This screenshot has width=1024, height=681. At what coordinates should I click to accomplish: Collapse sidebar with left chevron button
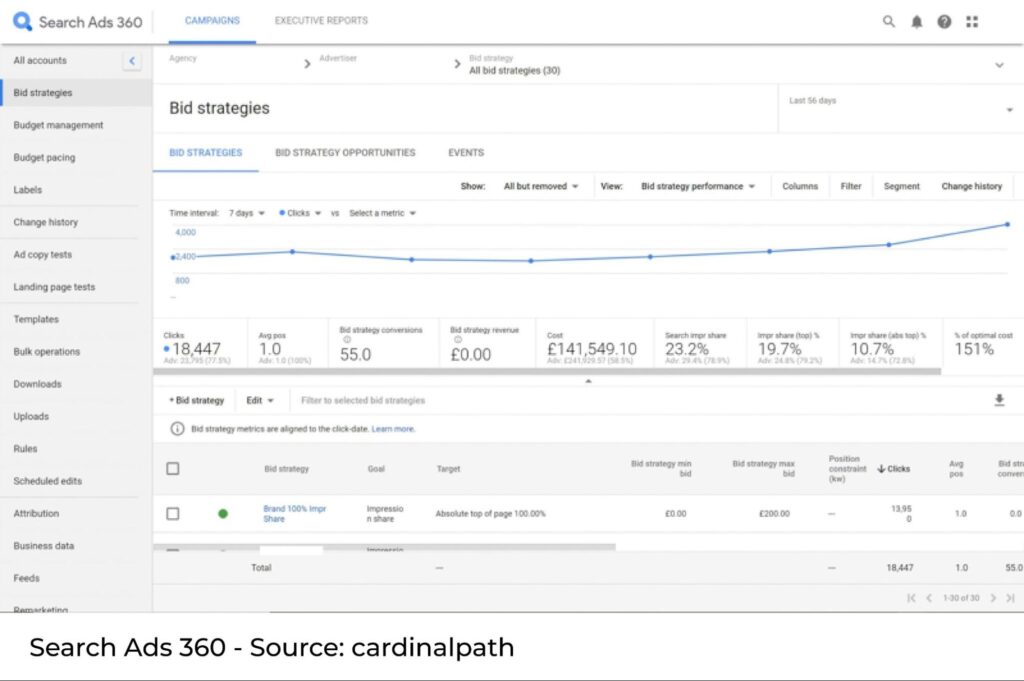pos(132,61)
